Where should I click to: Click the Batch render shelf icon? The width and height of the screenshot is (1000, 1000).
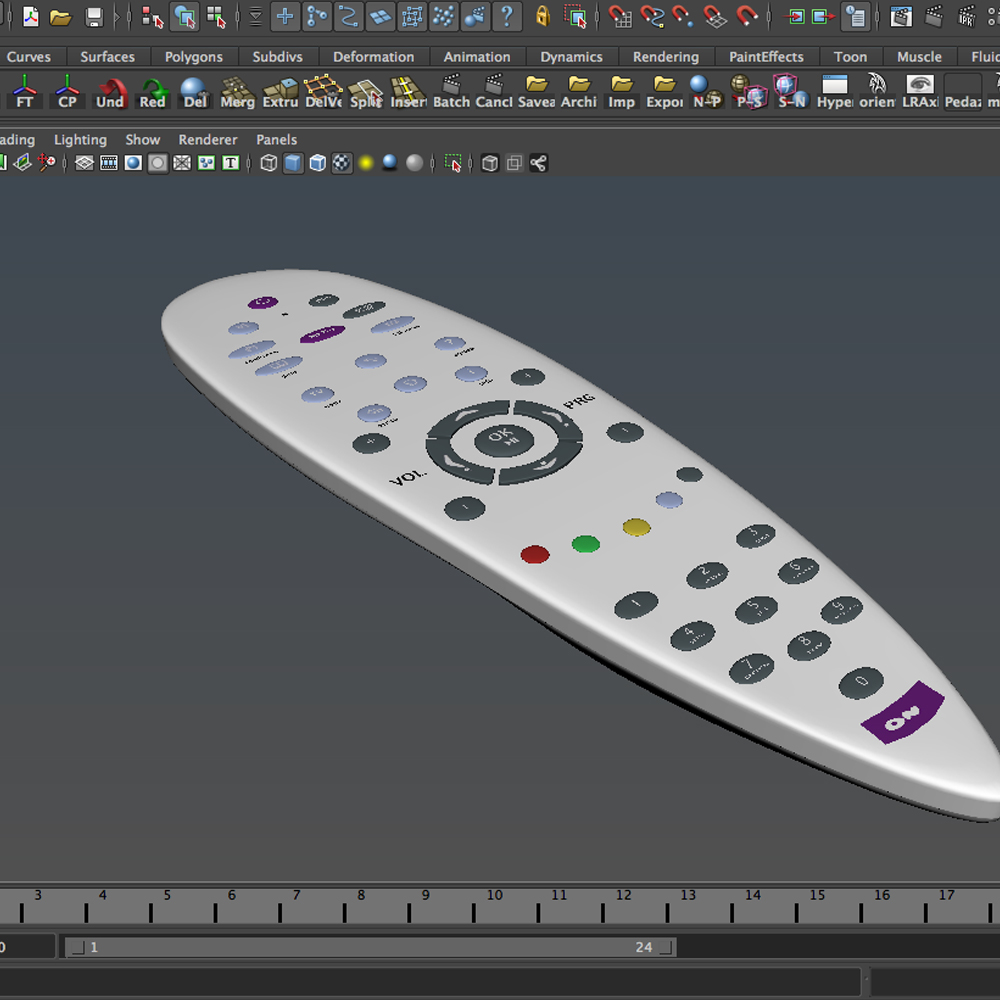tap(451, 95)
